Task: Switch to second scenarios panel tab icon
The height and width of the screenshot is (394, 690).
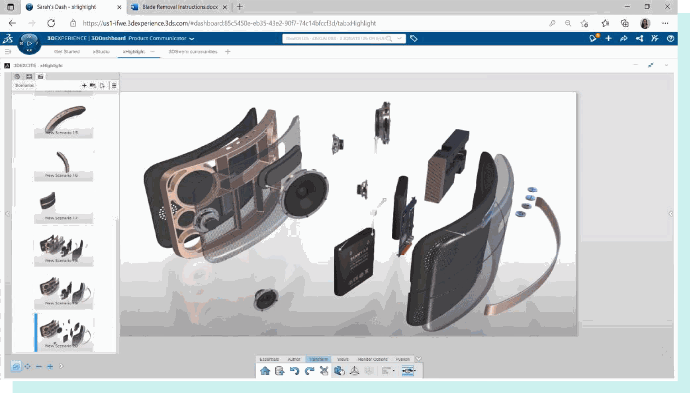Action: (29, 77)
